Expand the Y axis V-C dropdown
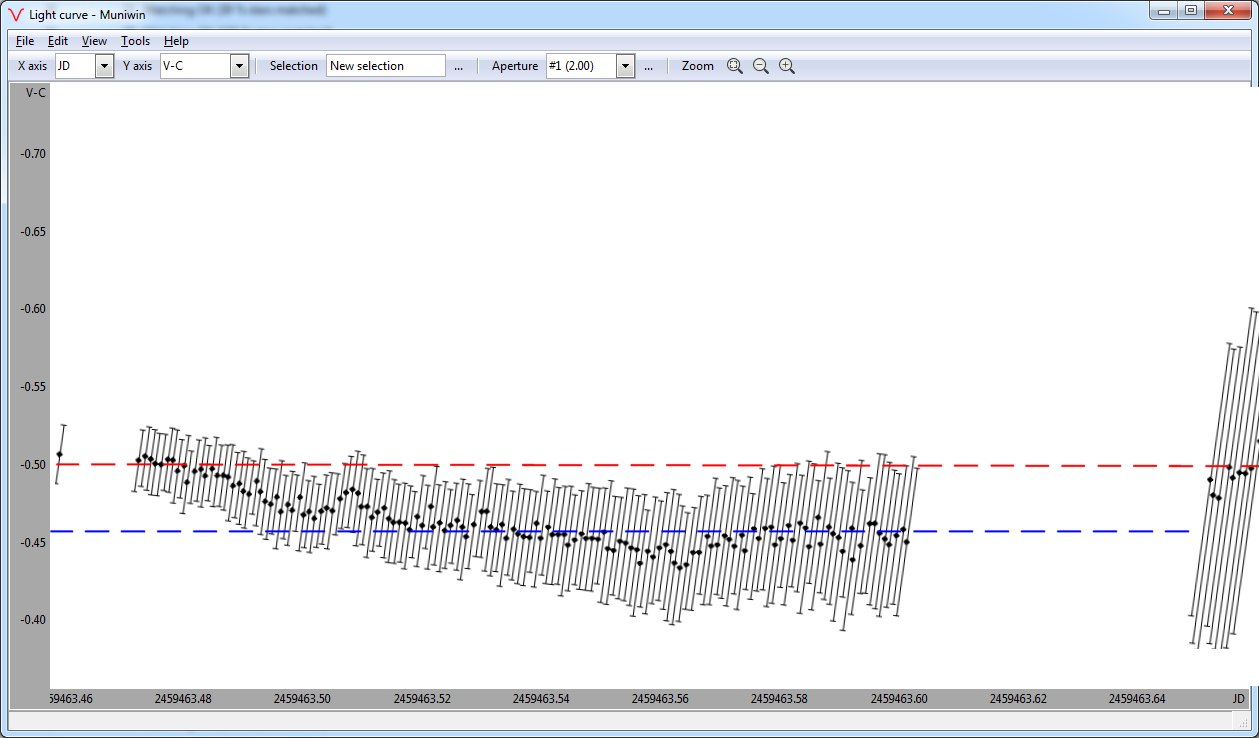 tap(239, 66)
